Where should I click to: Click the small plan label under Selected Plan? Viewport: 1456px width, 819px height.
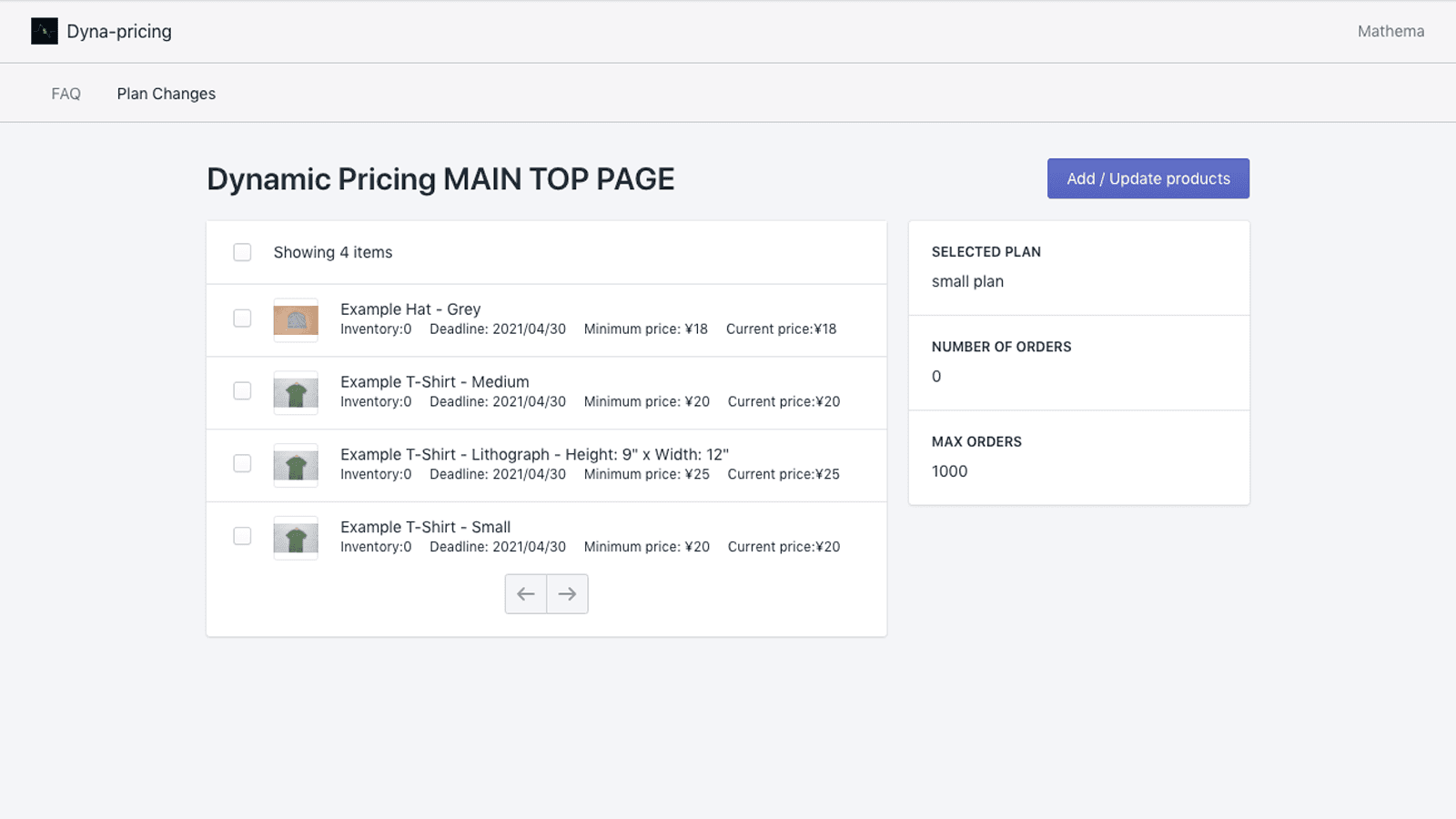tap(966, 281)
